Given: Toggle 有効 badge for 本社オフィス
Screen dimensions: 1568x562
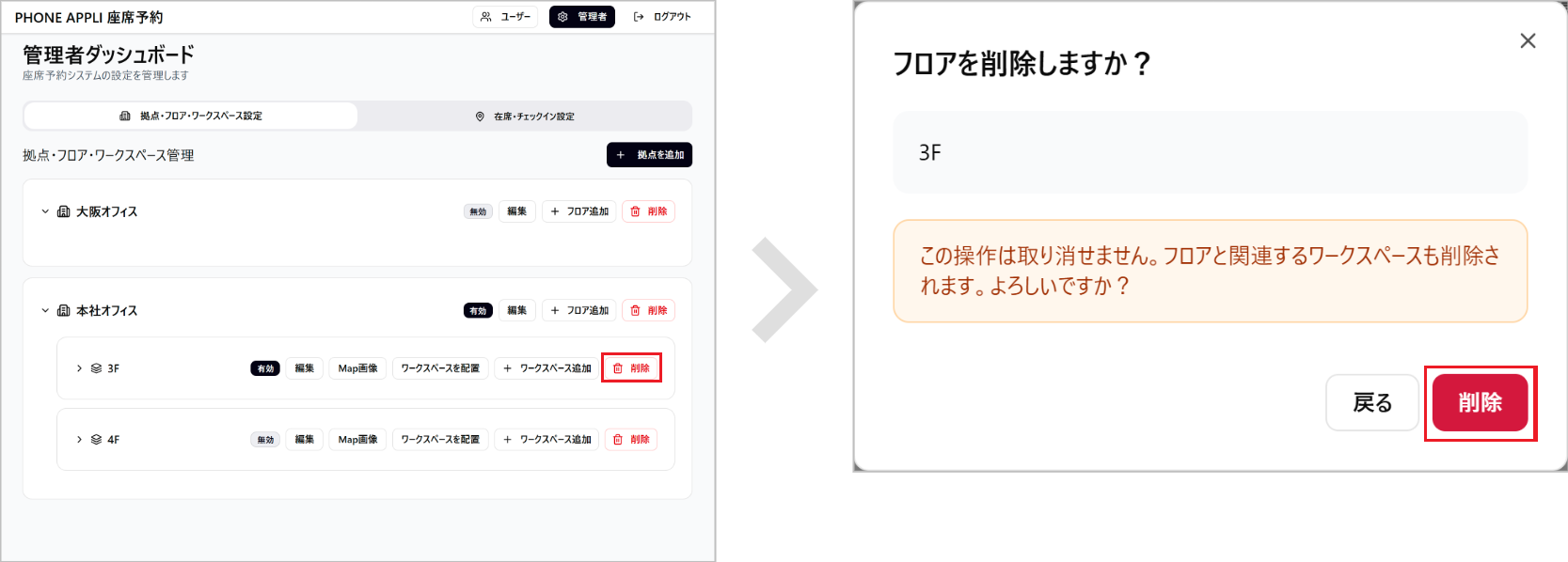Looking at the screenshot, I should coord(478,310).
